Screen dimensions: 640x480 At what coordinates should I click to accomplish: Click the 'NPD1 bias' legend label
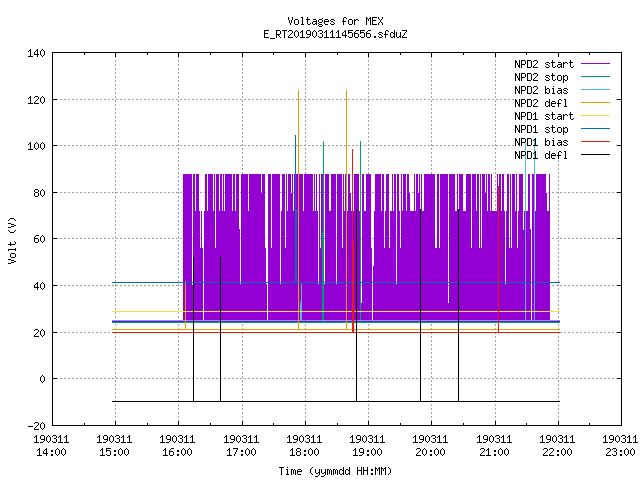pyautogui.click(x=541, y=142)
